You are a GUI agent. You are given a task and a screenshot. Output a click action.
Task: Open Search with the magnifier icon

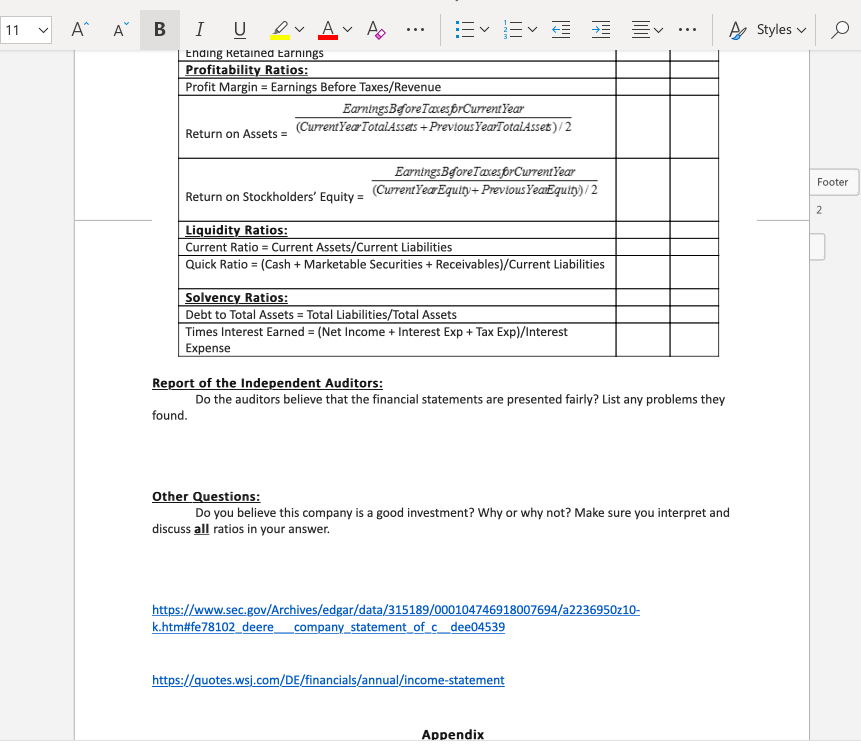click(x=840, y=29)
